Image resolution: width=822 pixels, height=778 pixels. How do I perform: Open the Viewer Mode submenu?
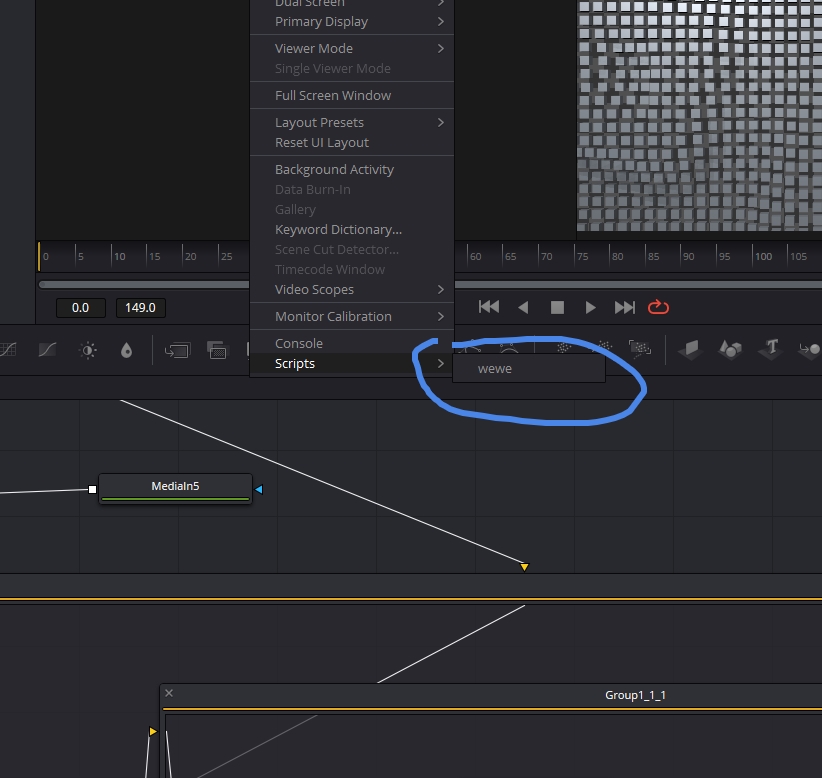point(352,48)
